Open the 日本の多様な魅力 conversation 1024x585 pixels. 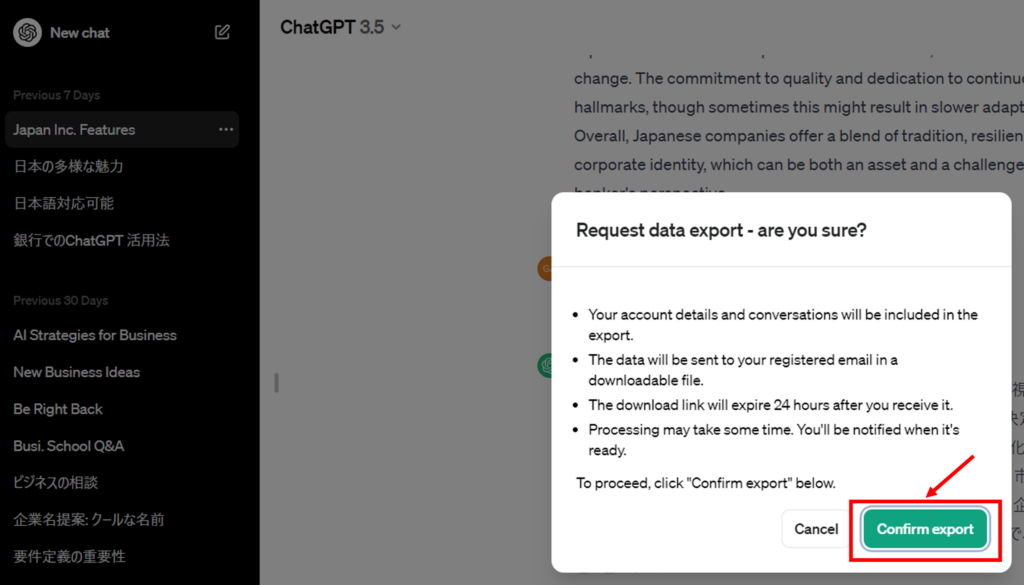(69, 166)
